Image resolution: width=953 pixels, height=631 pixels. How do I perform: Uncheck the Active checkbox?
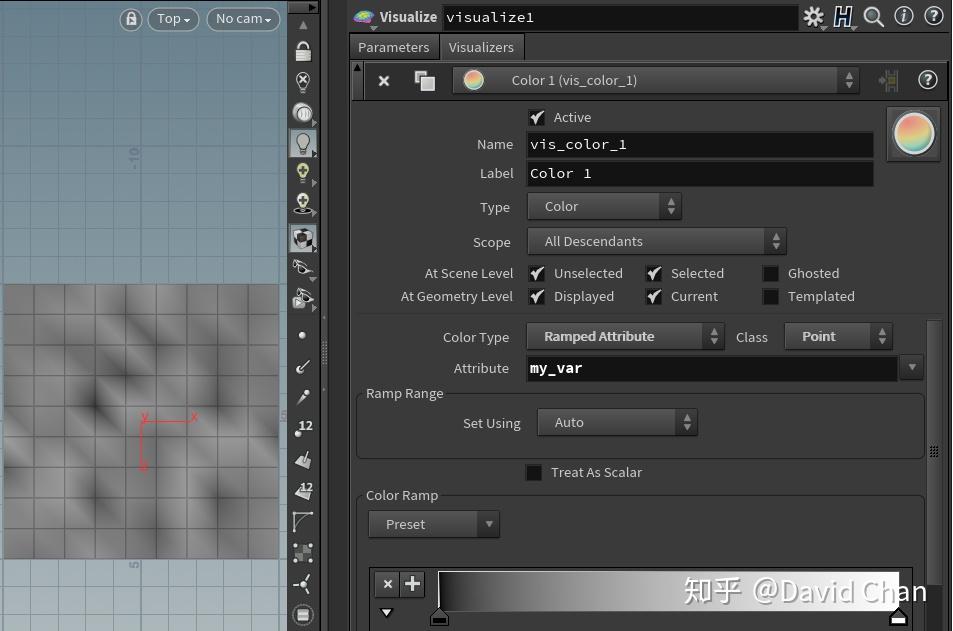pos(537,117)
